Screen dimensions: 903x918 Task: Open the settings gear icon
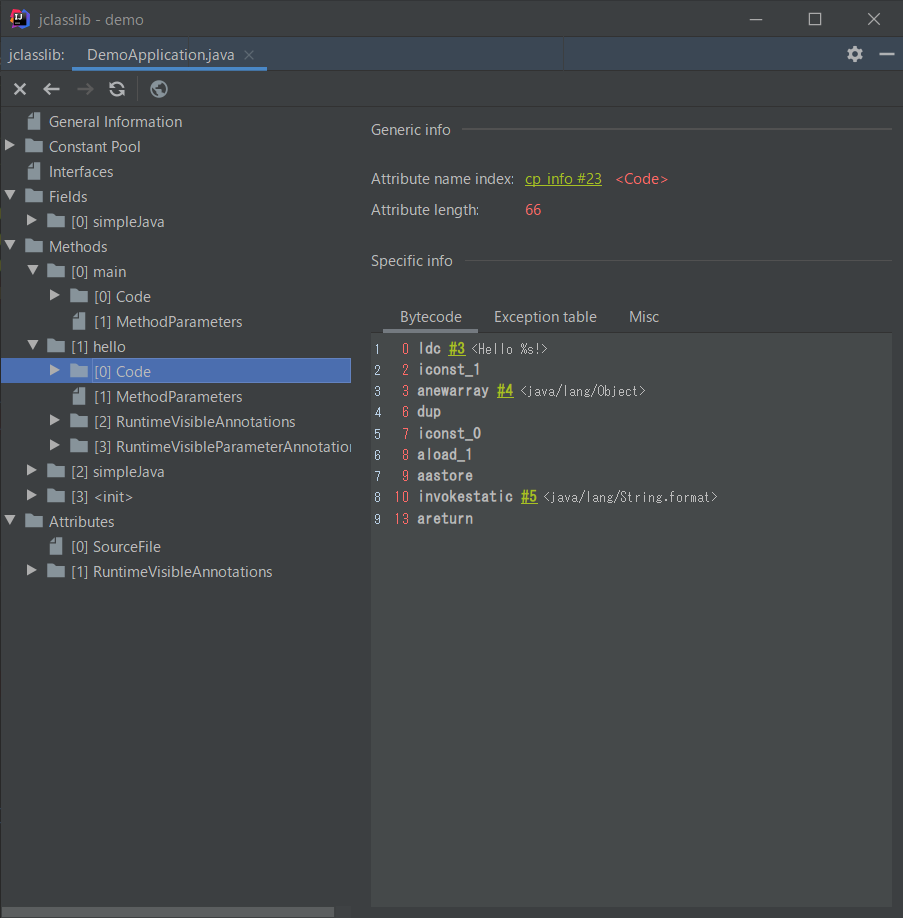click(855, 54)
